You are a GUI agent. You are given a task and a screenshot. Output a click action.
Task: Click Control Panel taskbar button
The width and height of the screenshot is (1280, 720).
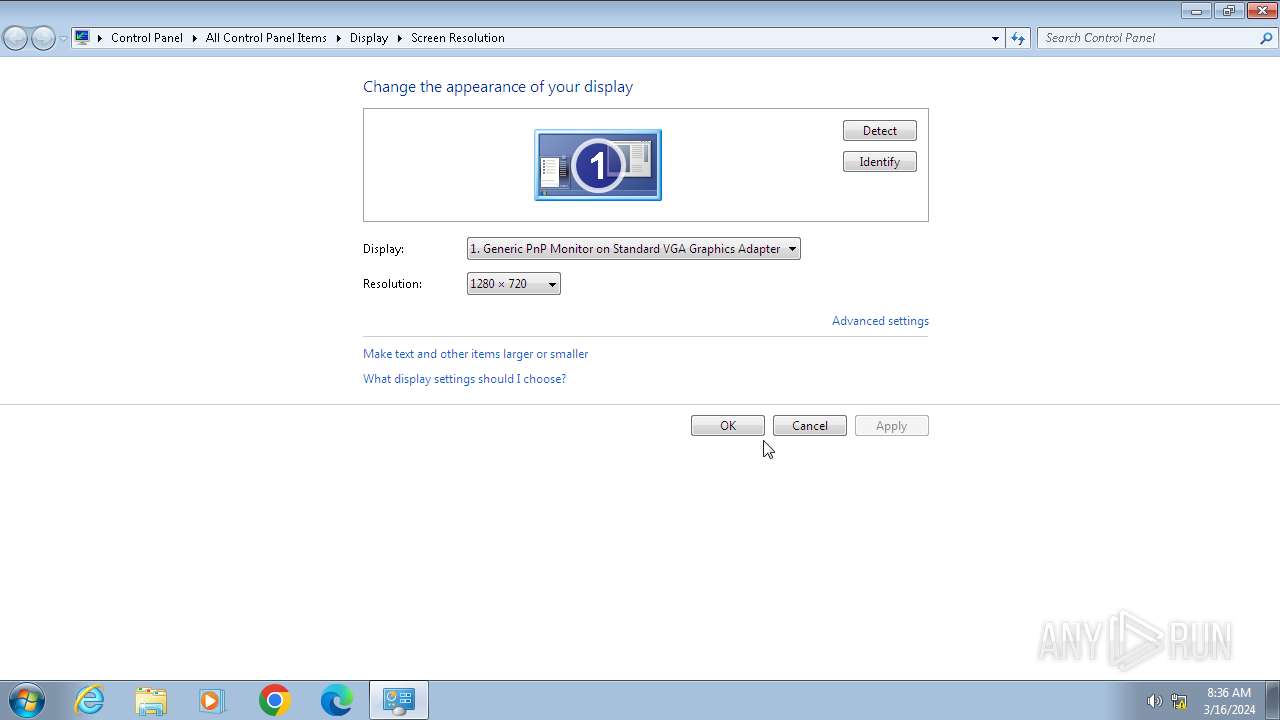pyautogui.click(x=399, y=700)
